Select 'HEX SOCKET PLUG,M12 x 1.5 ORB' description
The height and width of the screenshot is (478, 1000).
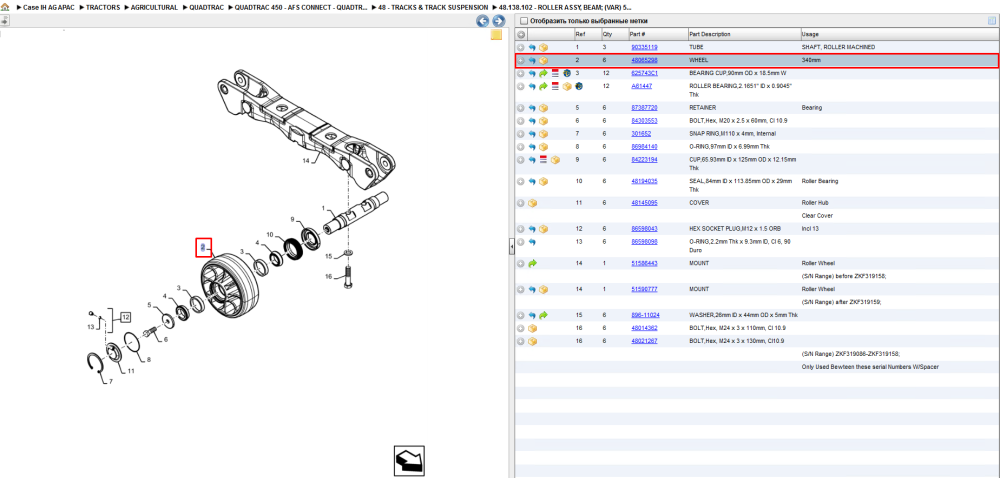(735, 229)
